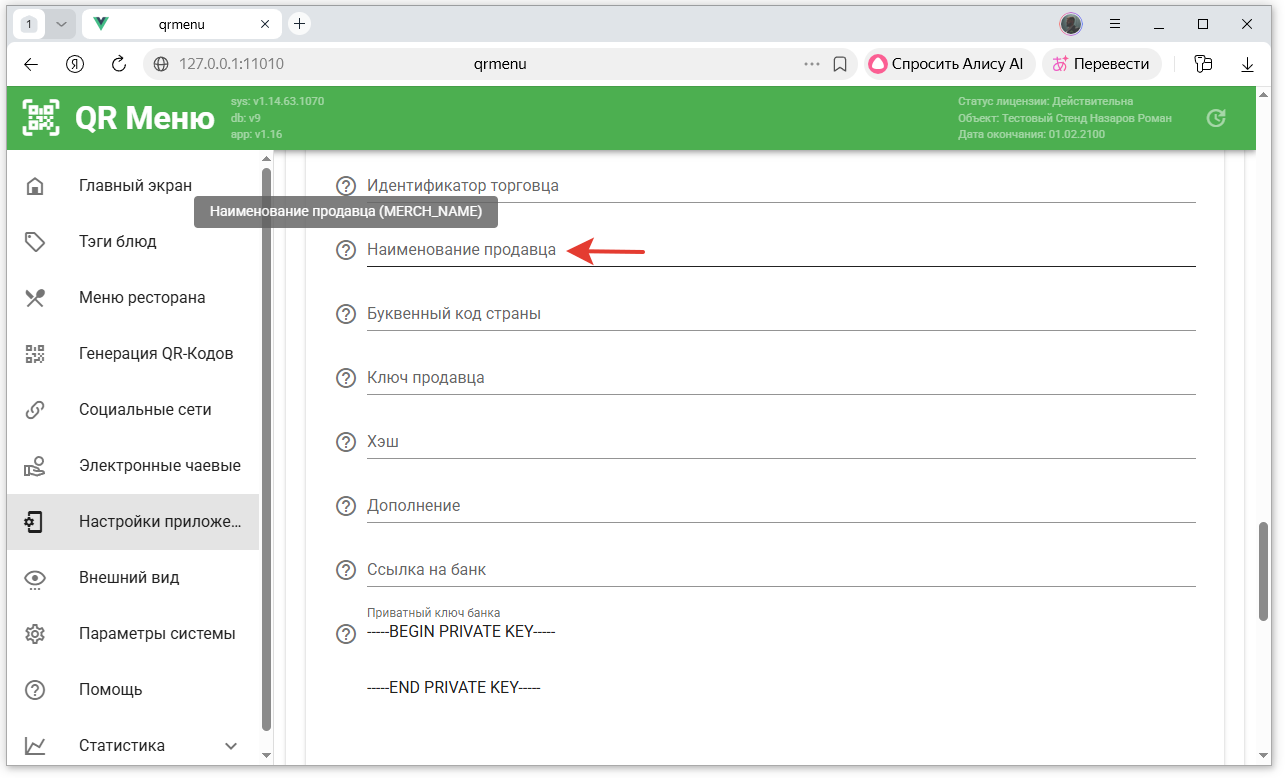
Task: Click help icon next to Буквенный код страны
Action: click(x=346, y=314)
